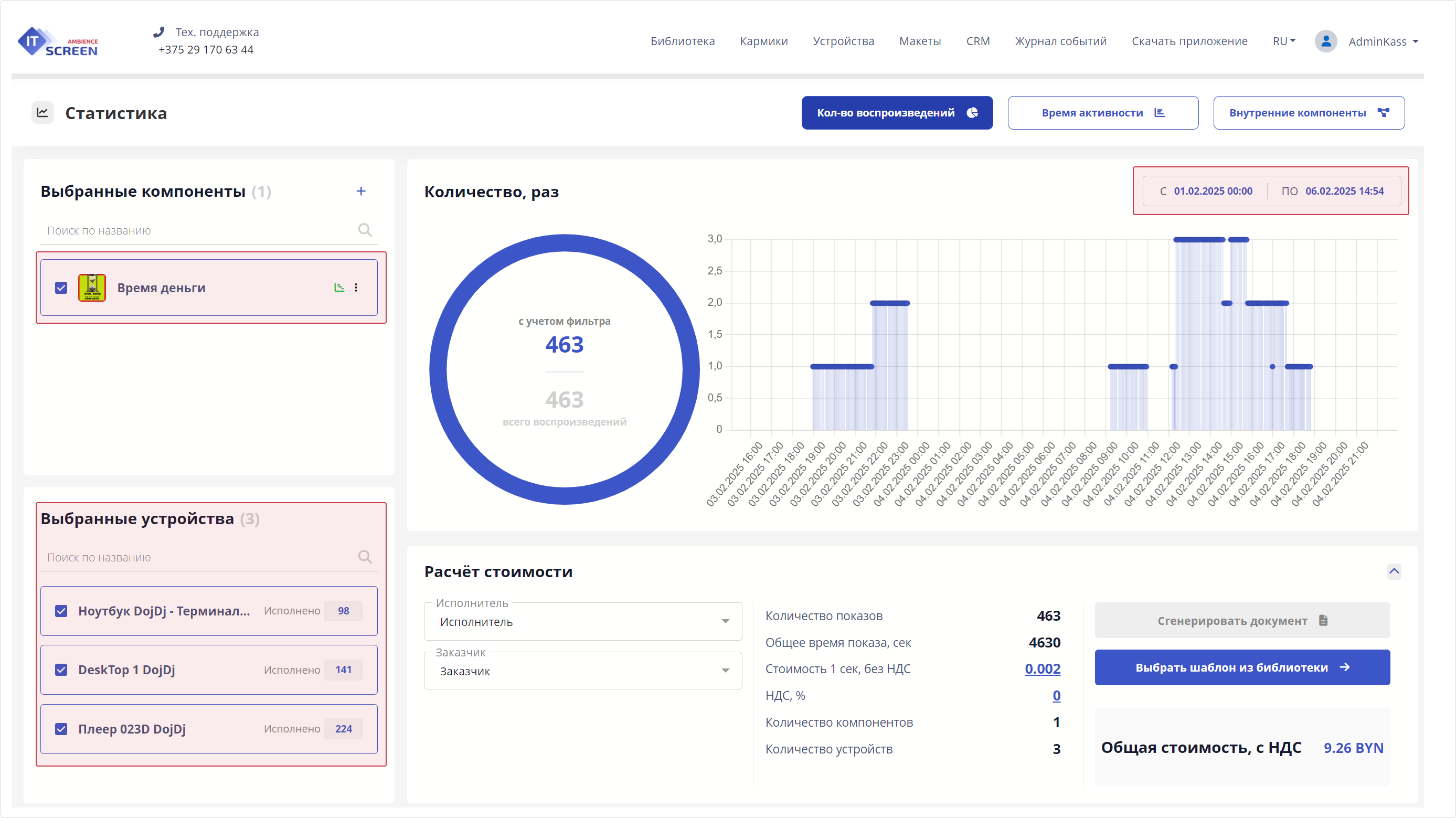Edit the НДС percent value 0
This screenshot has height=818, width=1456.
coord(1056,695)
